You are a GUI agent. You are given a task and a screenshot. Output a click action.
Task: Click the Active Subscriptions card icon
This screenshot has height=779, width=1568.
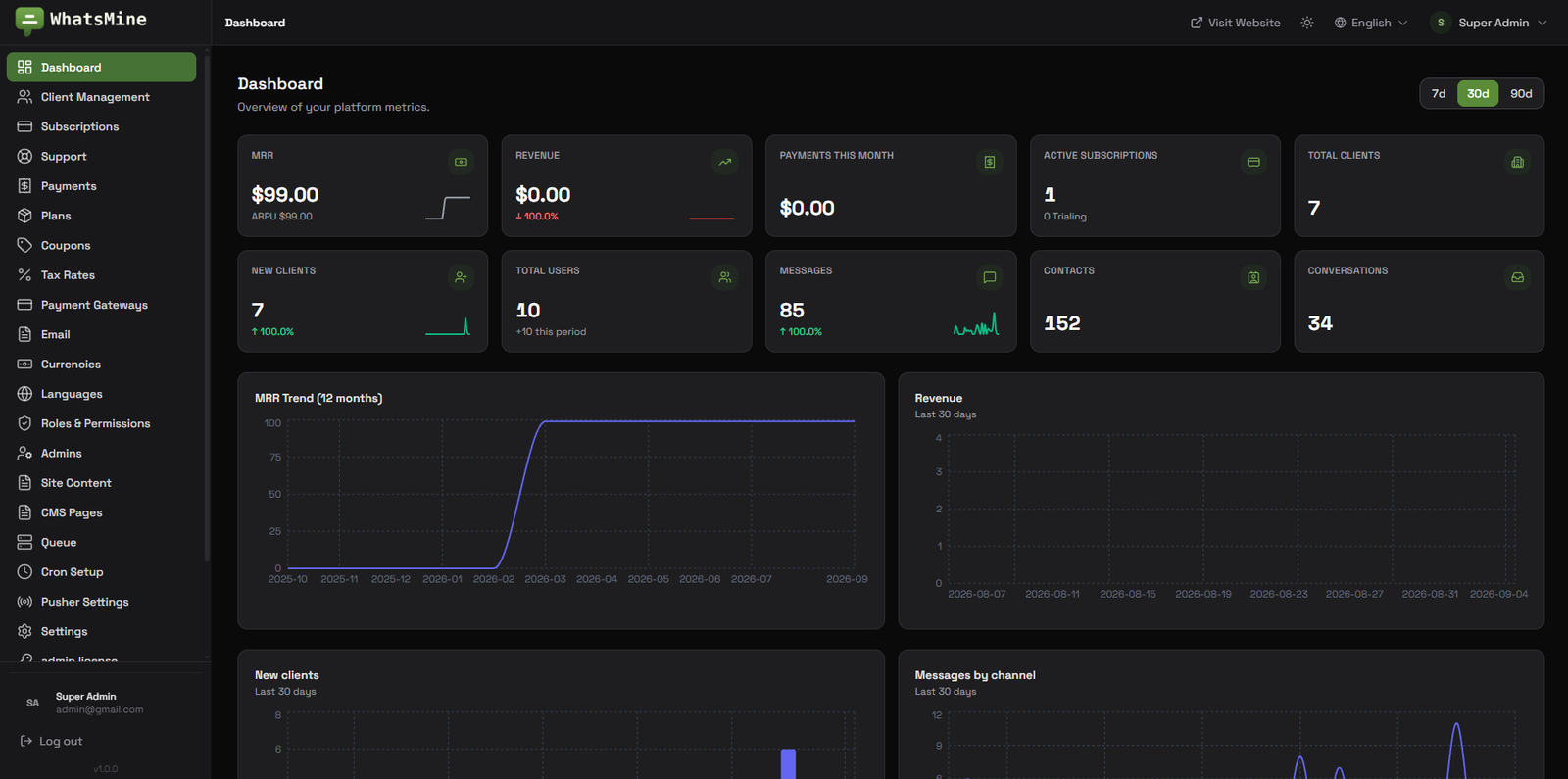coord(1253,162)
